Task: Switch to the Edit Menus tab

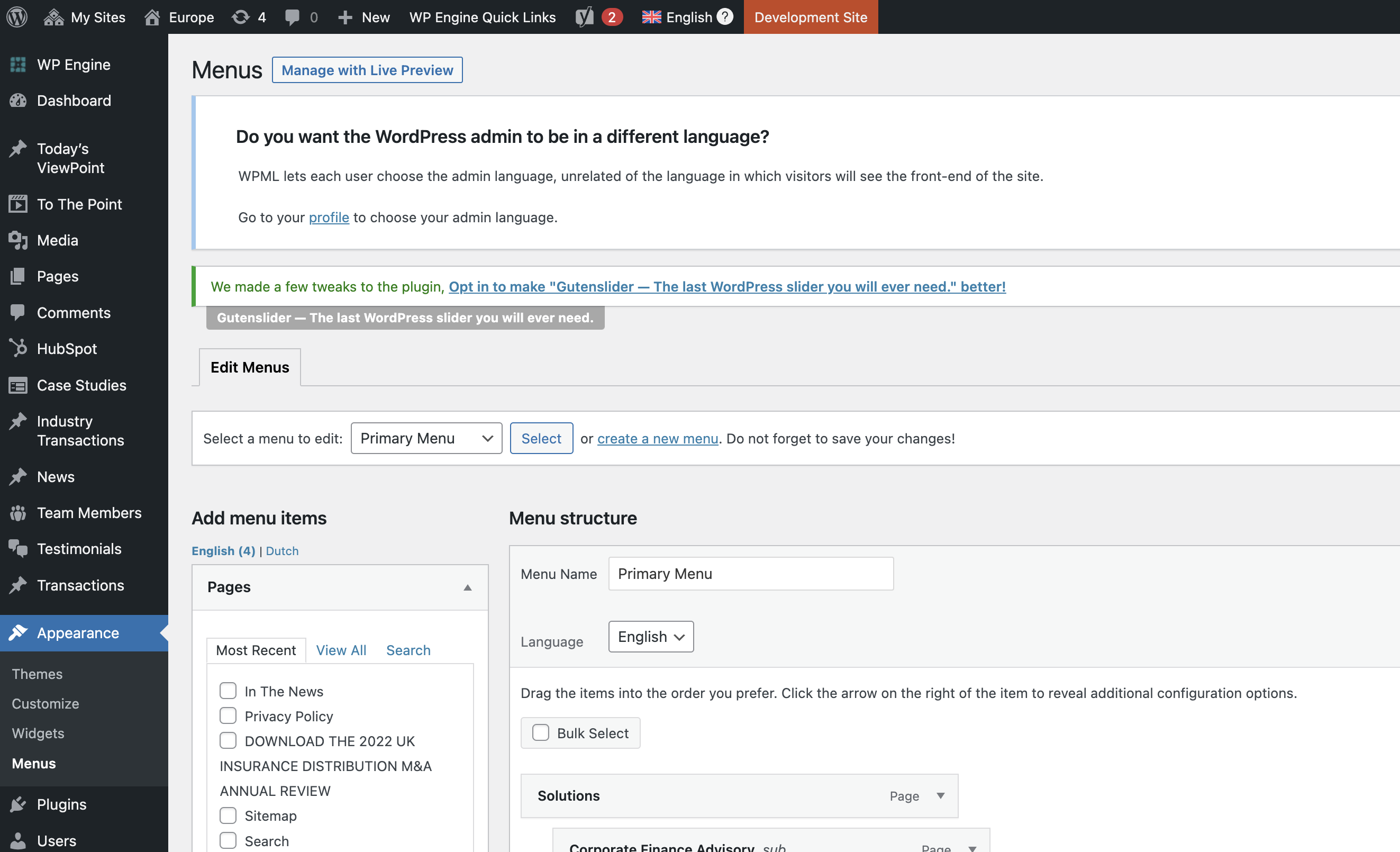Action: coord(249,367)
